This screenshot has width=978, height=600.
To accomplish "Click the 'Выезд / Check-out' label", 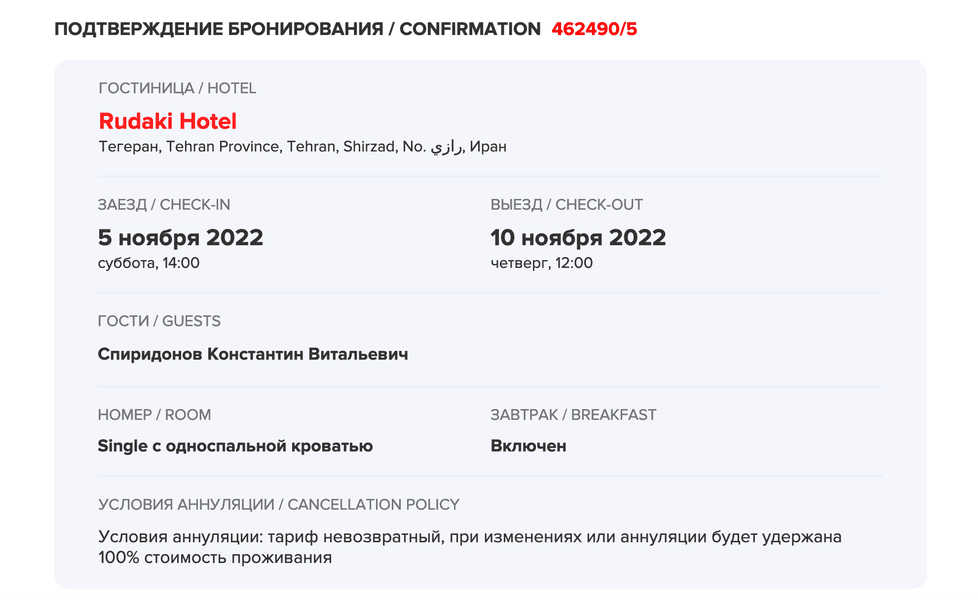I will point(567,205).
